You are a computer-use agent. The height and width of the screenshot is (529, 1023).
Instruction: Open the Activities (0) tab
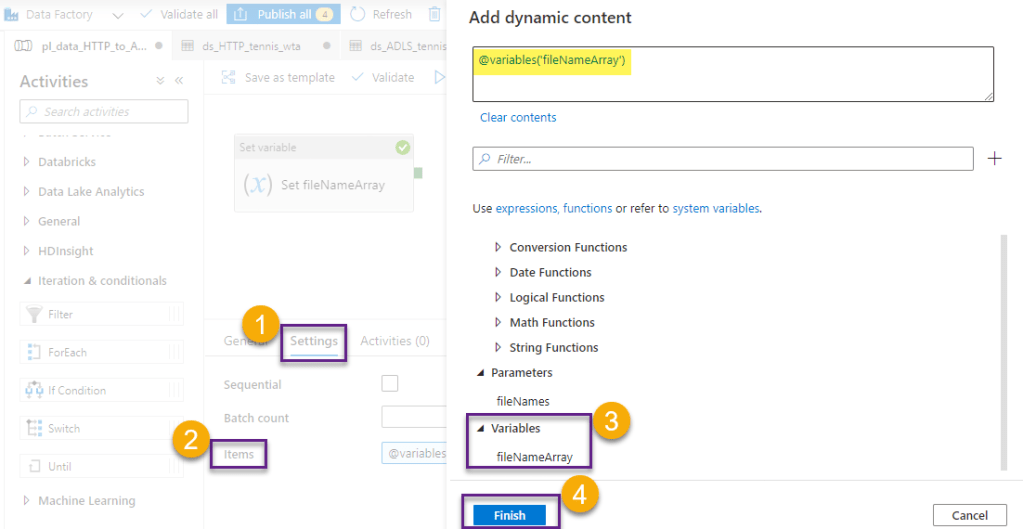tap(395, 341)
